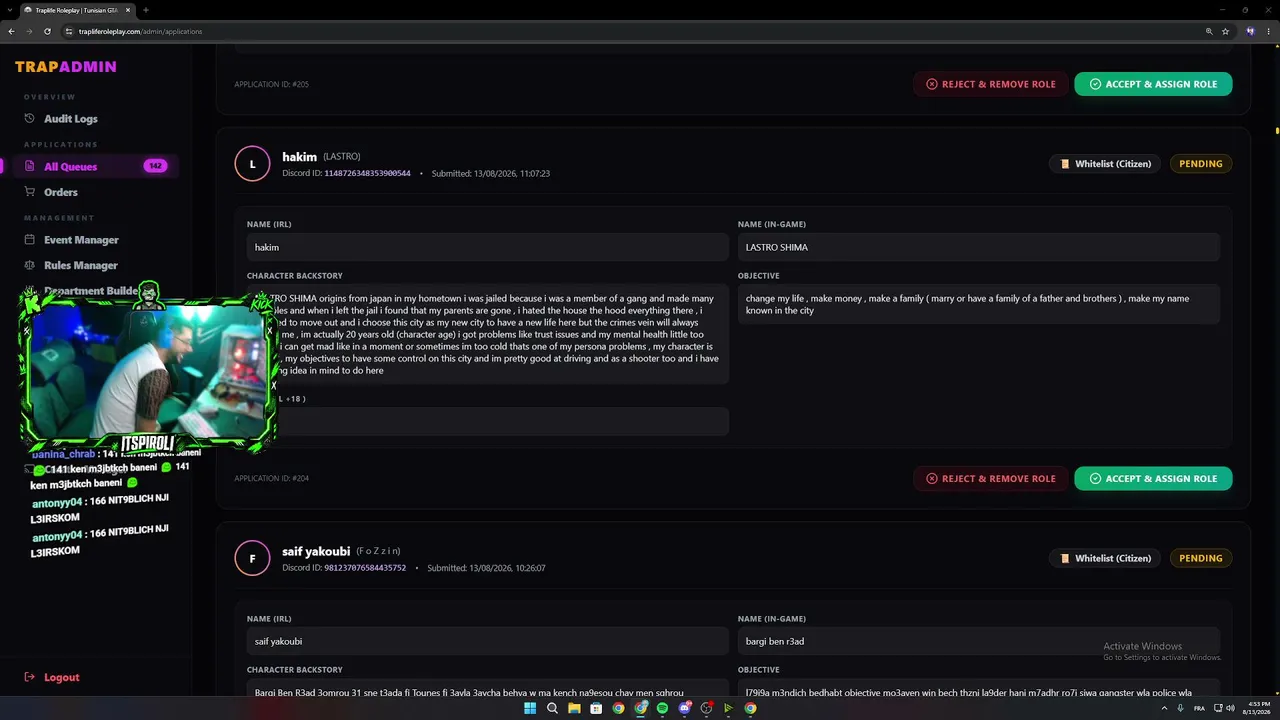Open Discord ID 981237076584435752 link
The height and width of the screenshot is (720, 1280).
[x=365, y=568]
